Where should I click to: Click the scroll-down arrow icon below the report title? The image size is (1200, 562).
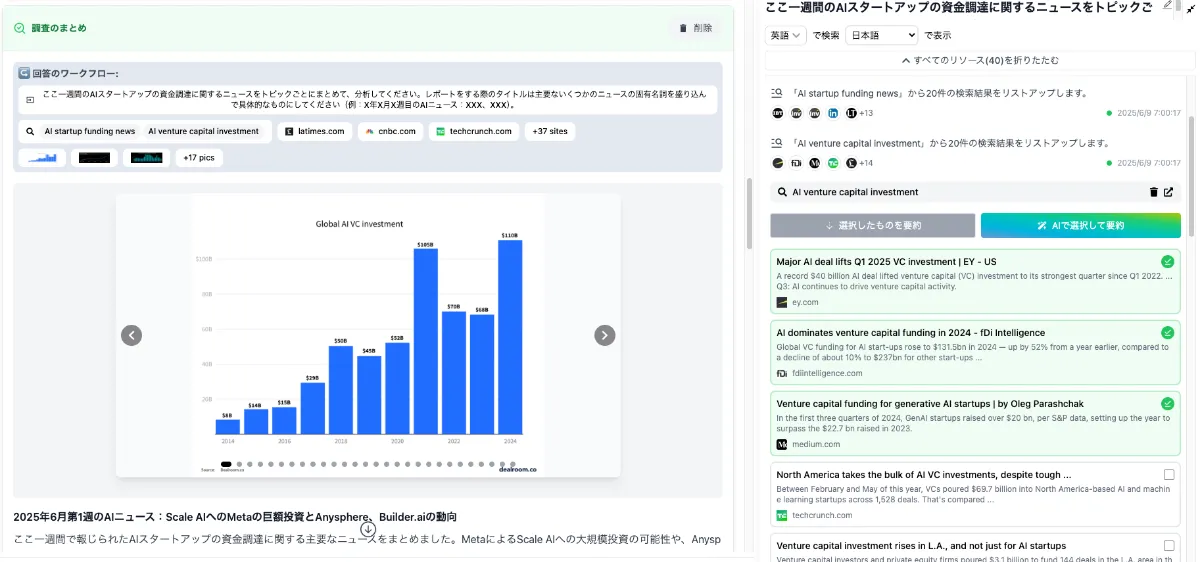pos(368,529)
